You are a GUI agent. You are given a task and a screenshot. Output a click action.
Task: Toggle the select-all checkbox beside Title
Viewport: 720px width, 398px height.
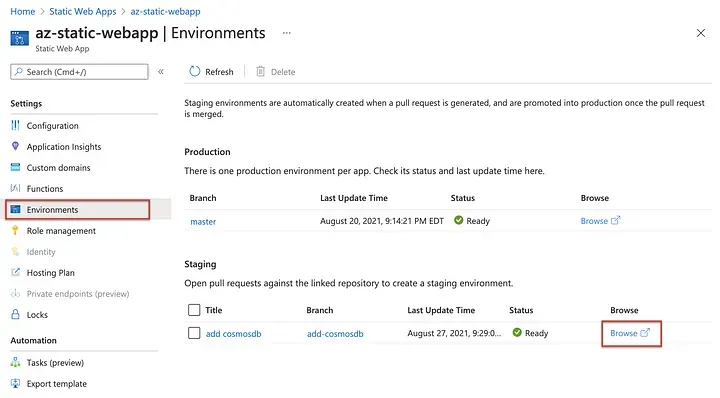(194, 310)
